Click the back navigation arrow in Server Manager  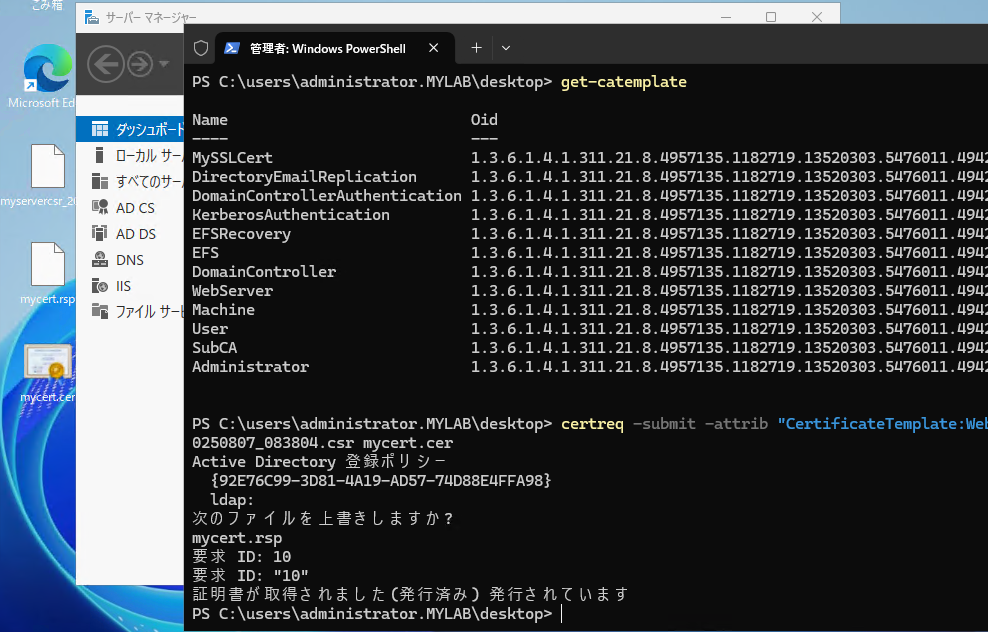(106, 63)
